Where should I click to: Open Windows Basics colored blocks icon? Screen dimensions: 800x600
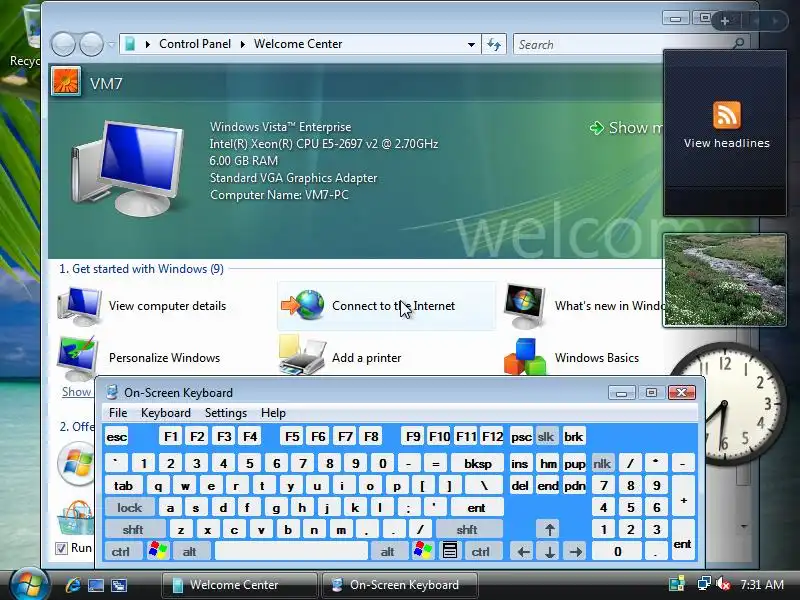coord(524,357)
